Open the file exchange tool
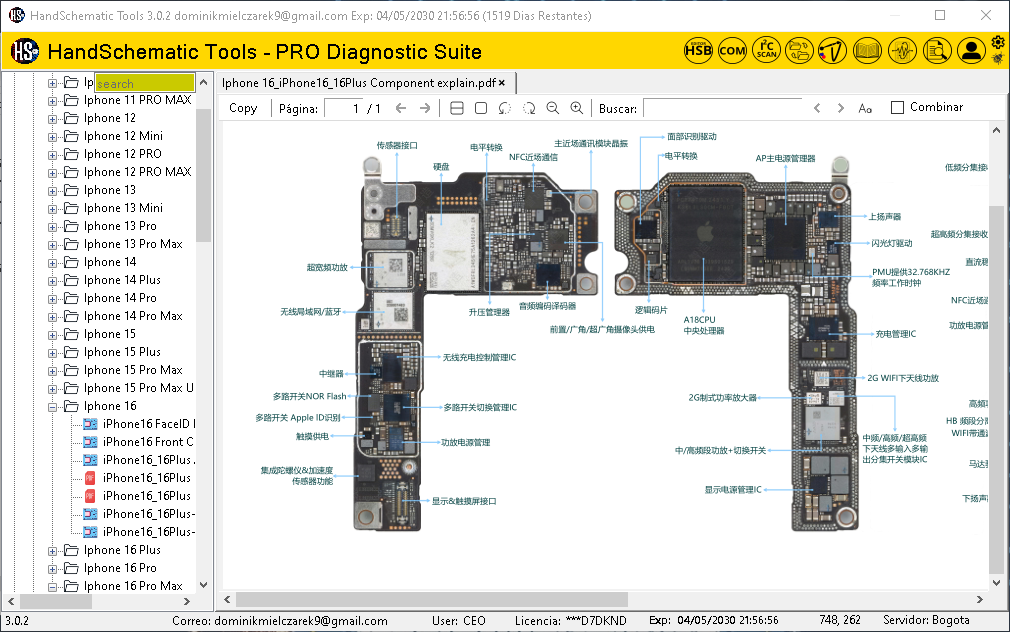 tap(801, 50)
